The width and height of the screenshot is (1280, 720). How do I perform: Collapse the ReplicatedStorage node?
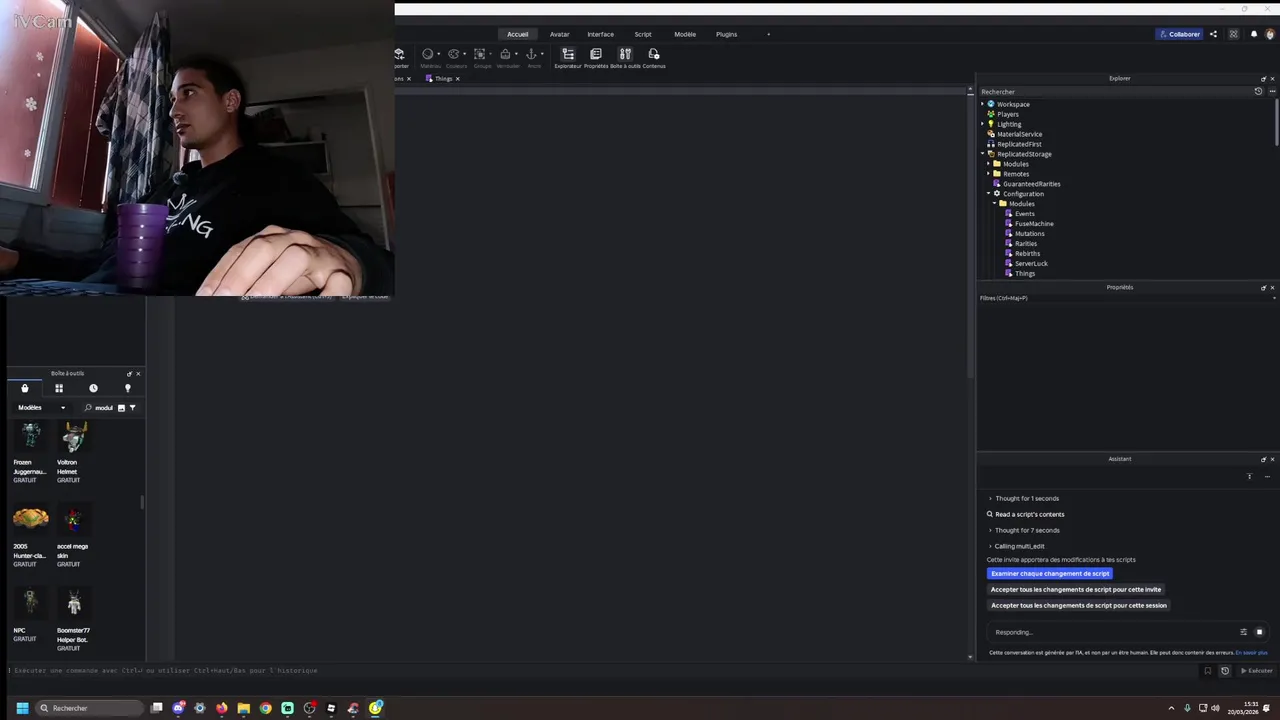pyautogui.click(x=983, y=154)
